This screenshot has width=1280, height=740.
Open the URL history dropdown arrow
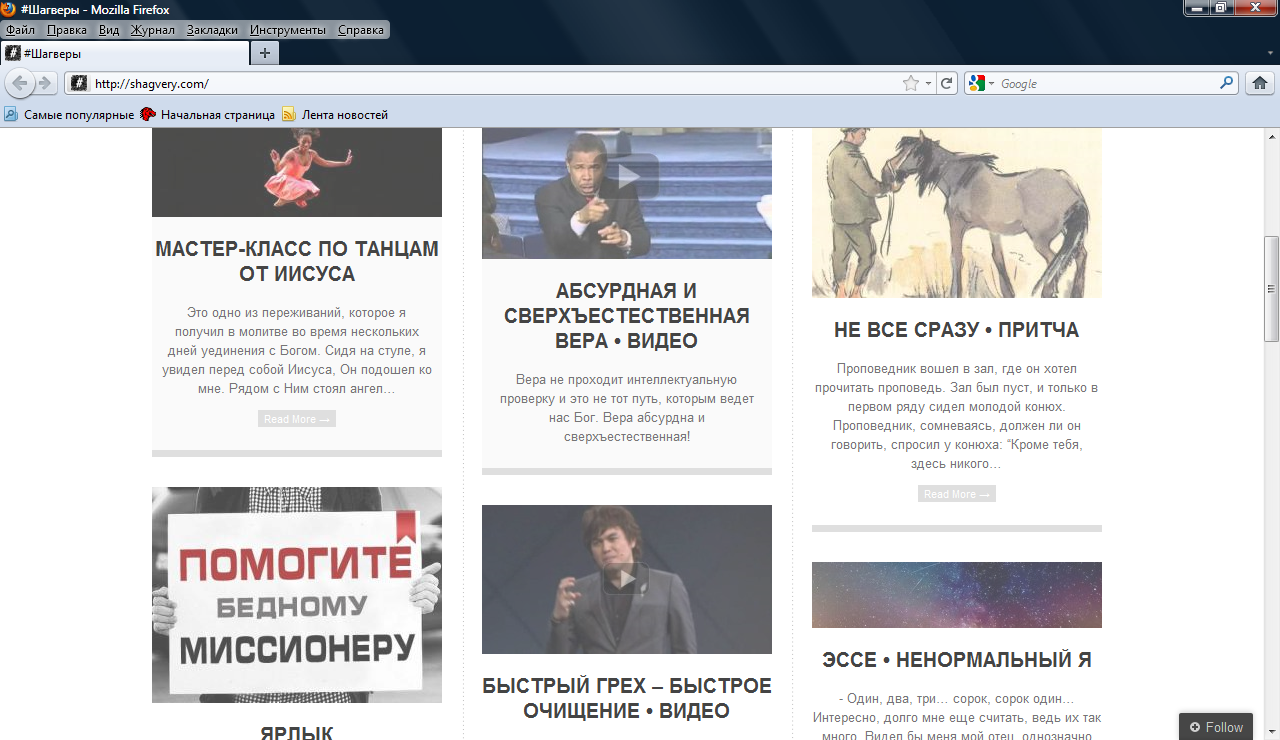coord(928,84)
